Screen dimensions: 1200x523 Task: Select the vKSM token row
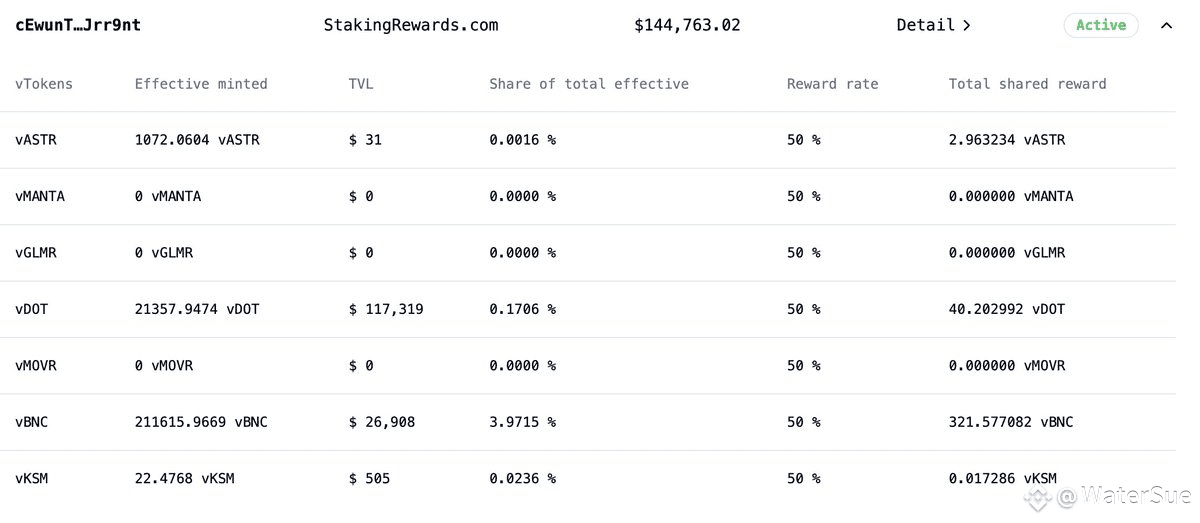[32, 479]
